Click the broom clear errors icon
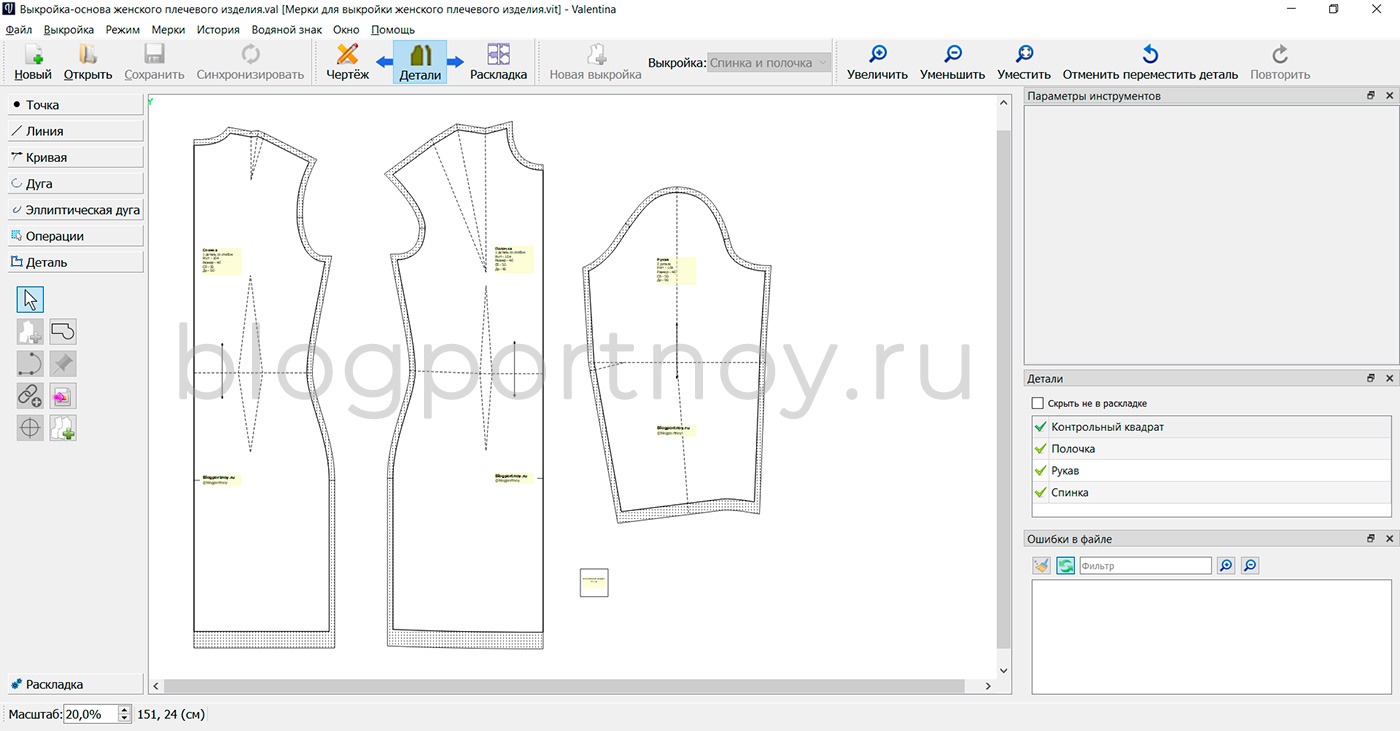Image resolution: width=1400 pixels, height=731 pixels. point(1042,566)
